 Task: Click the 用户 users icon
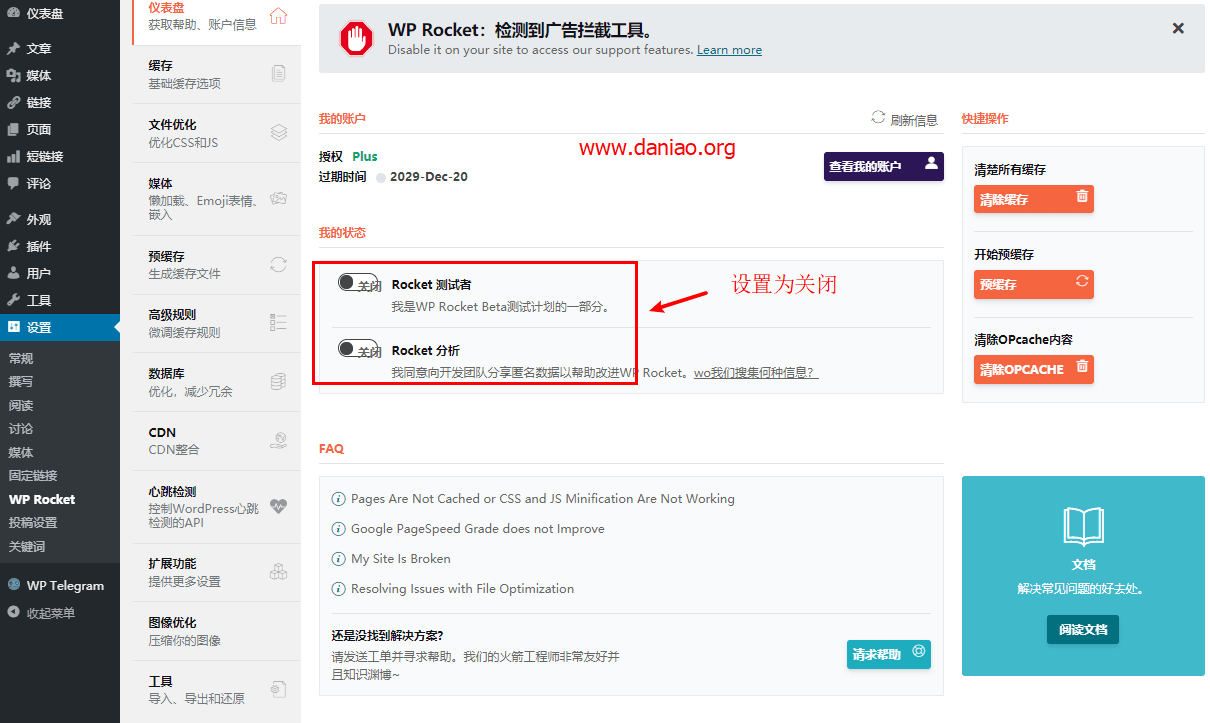tap(13, 273)
